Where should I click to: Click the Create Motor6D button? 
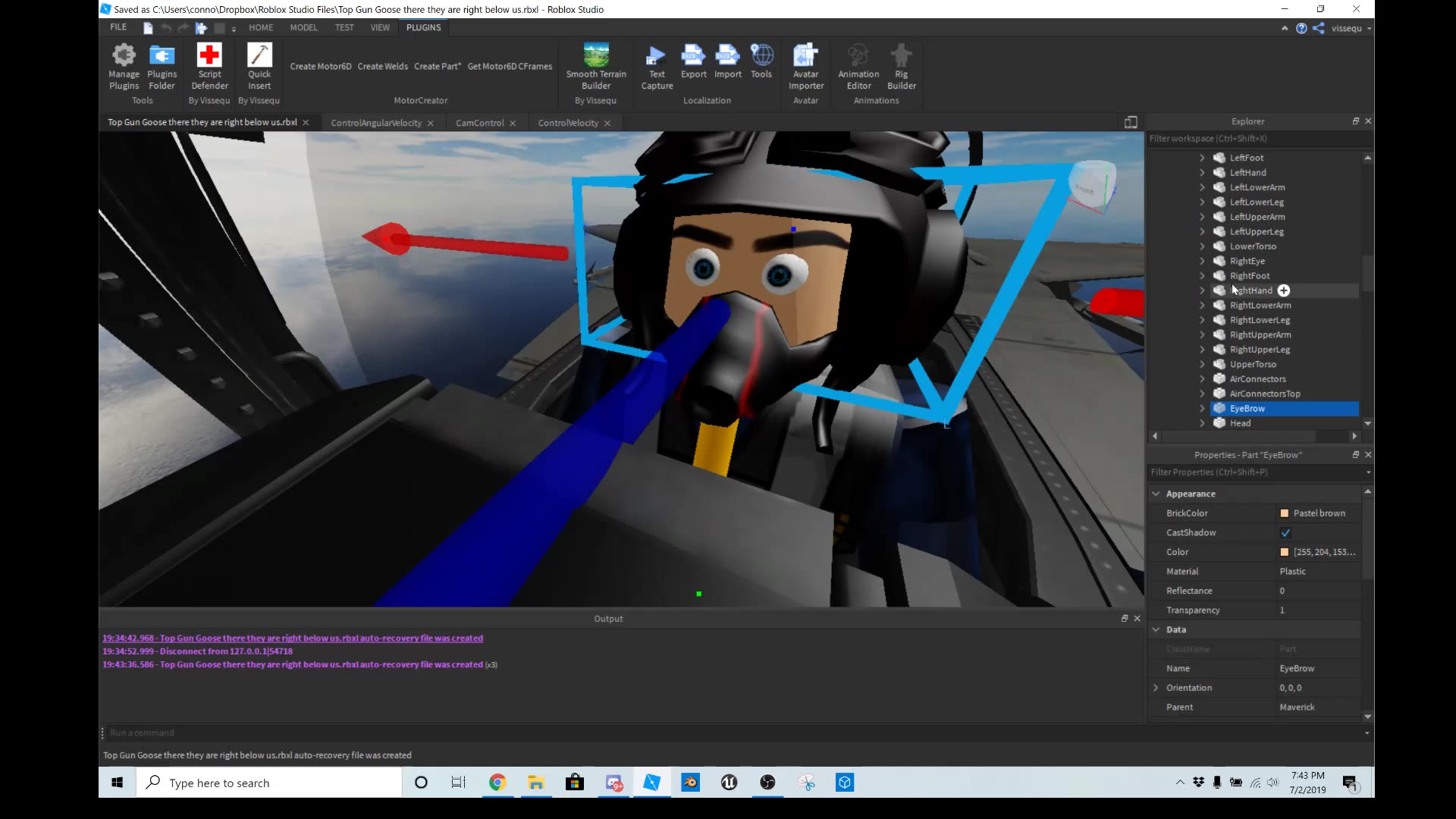coord(319,66)
